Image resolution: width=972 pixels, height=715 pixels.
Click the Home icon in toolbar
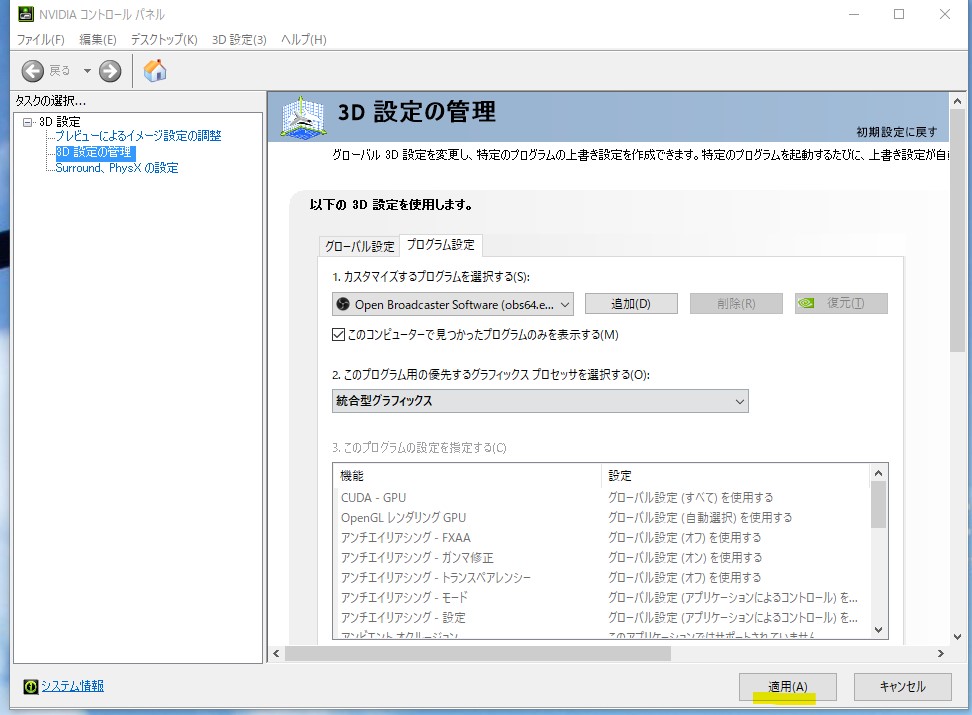[x=155, y=71]
